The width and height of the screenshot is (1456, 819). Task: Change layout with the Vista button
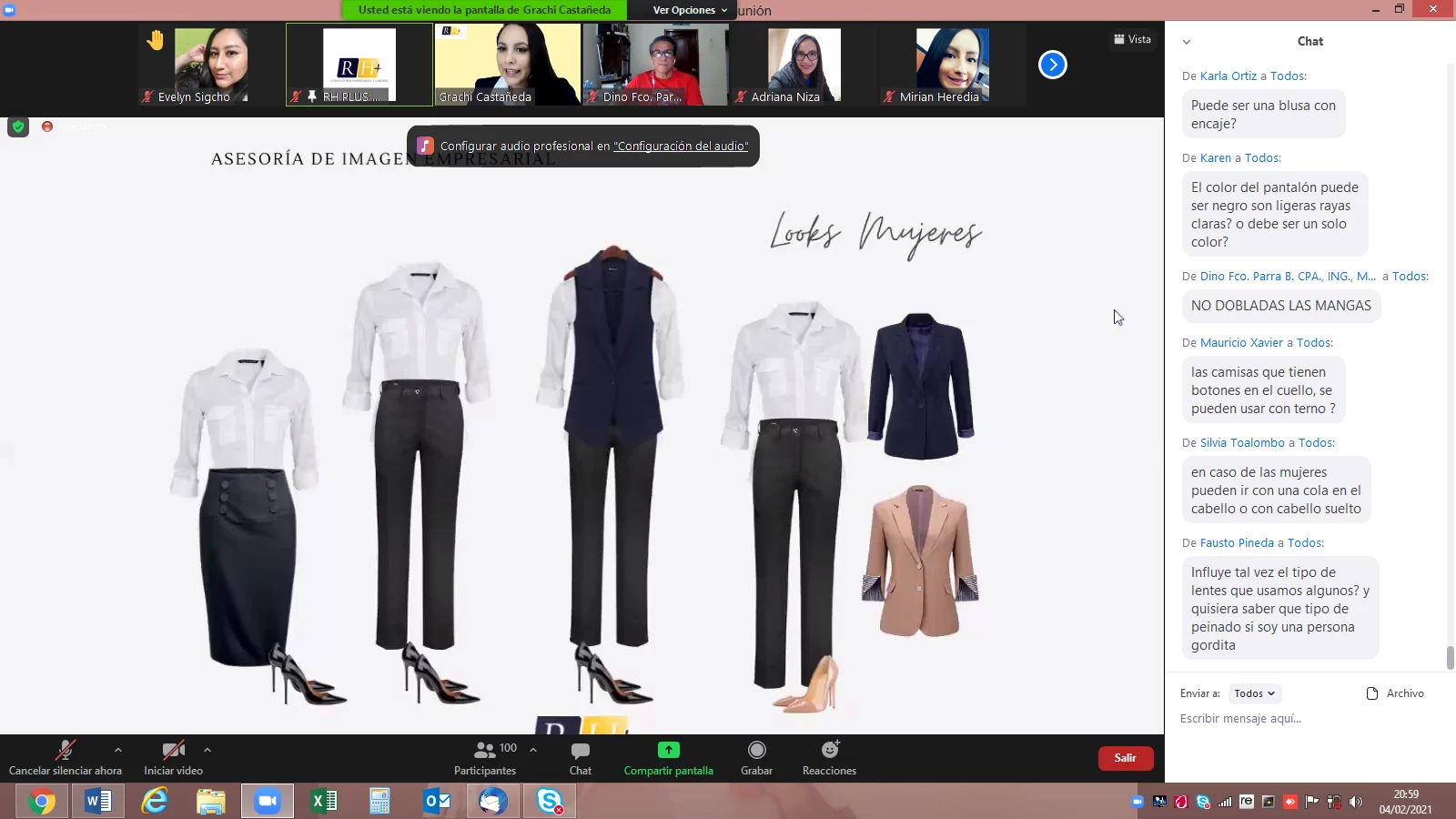tap(1132, 39)
